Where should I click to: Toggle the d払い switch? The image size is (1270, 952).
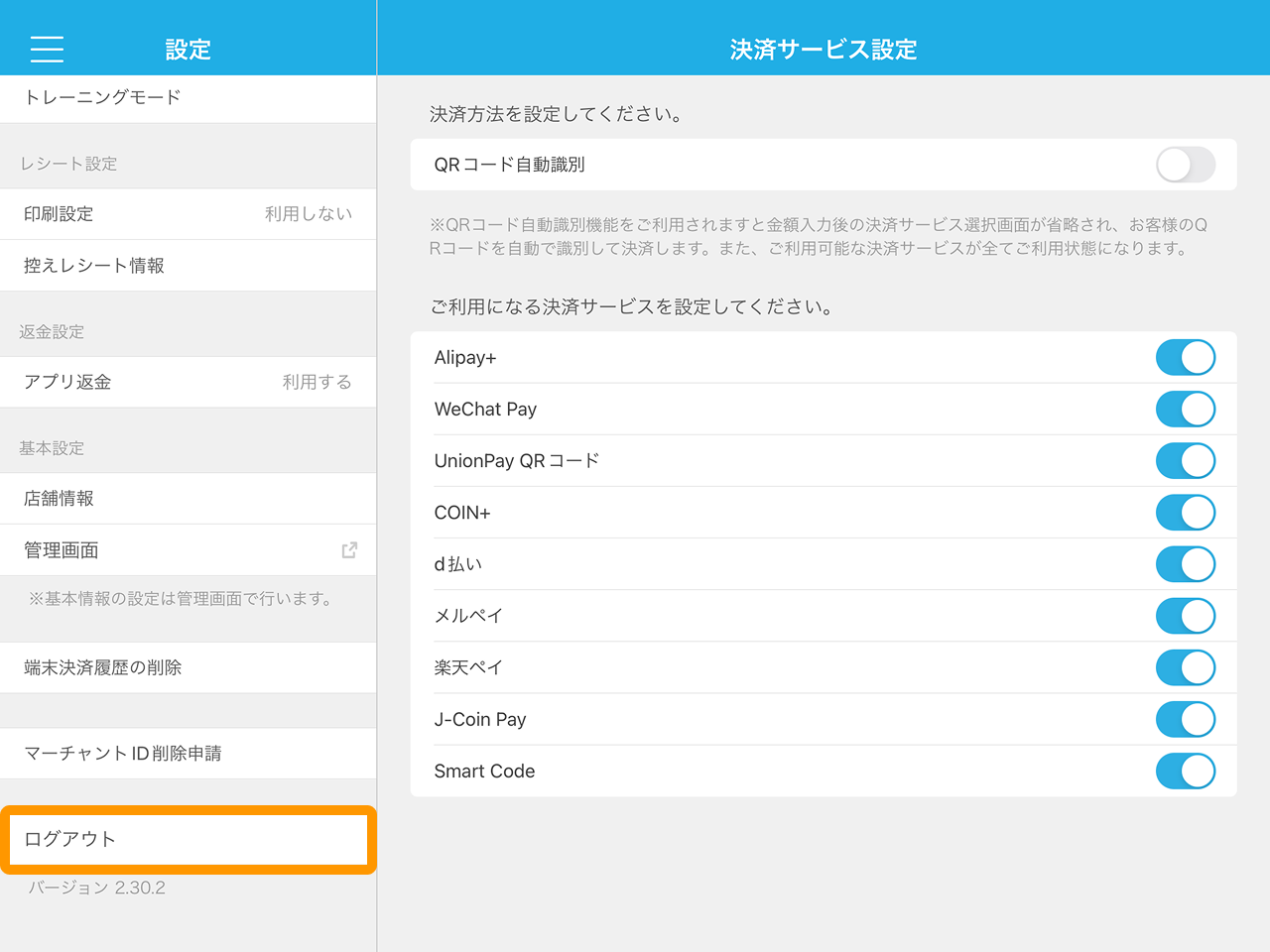coord(1186,564)
